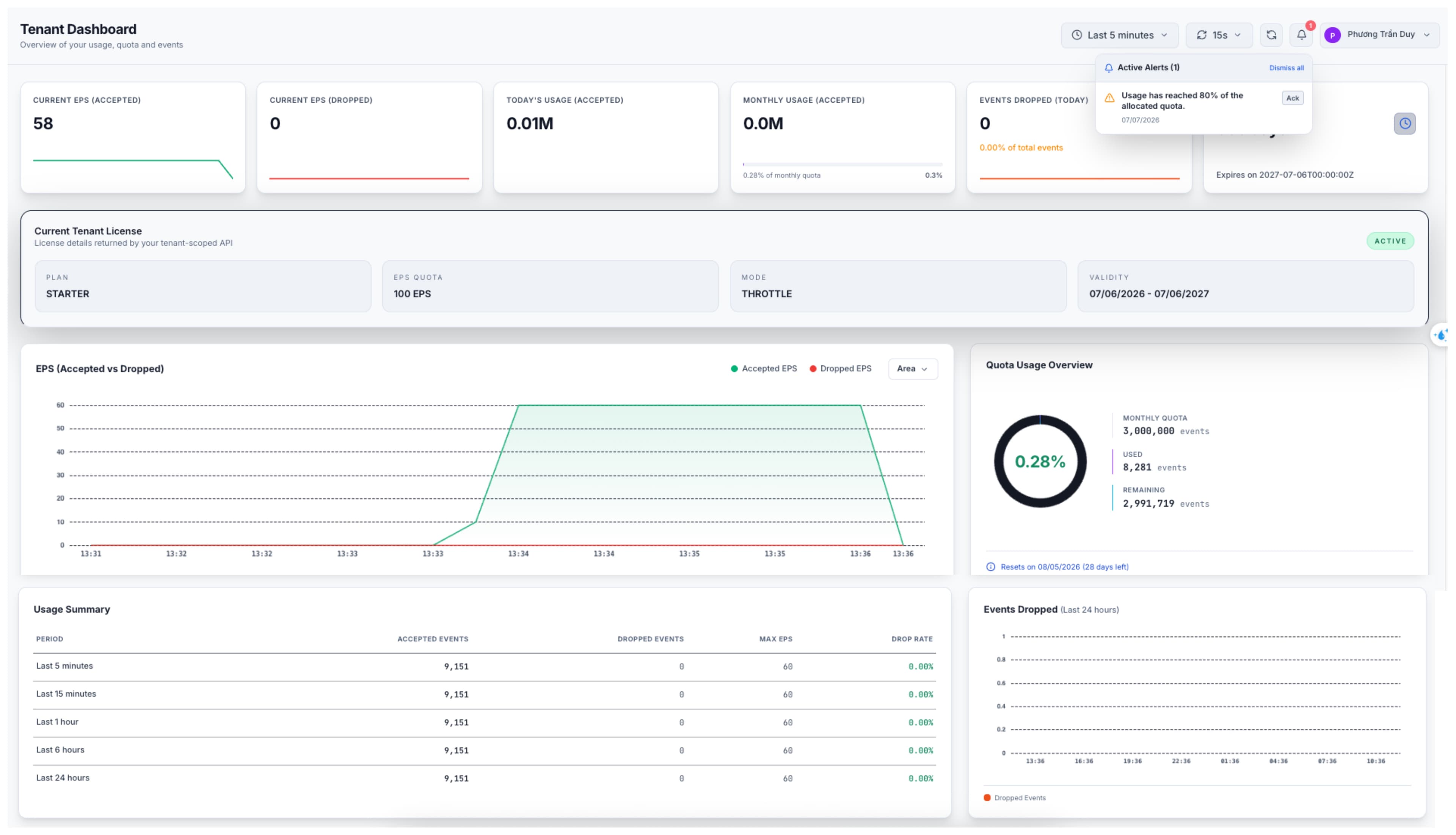Click the Last 1 hour row label
1456x835 pixels.
tap(57, 722)
